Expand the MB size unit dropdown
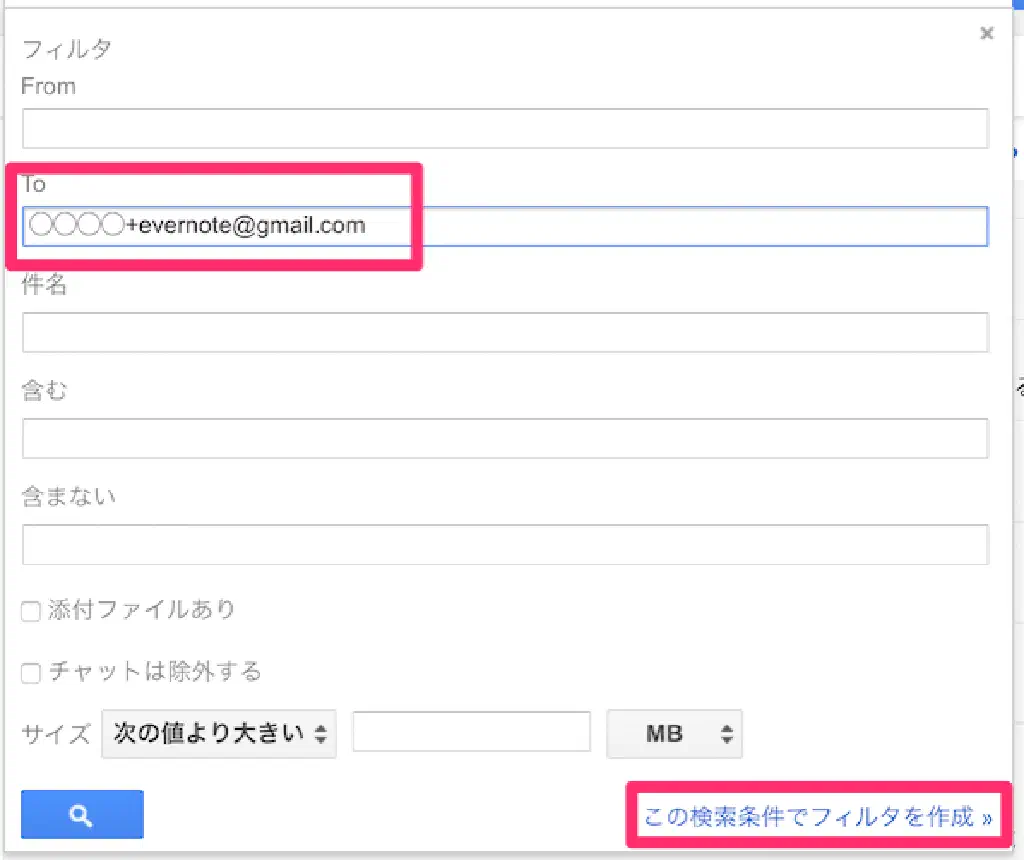1024x860 pixels. 674,734
